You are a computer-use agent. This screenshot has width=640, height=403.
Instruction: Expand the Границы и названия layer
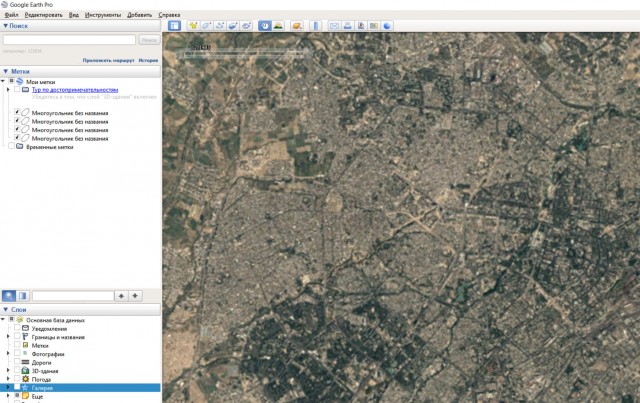point(8,336)
